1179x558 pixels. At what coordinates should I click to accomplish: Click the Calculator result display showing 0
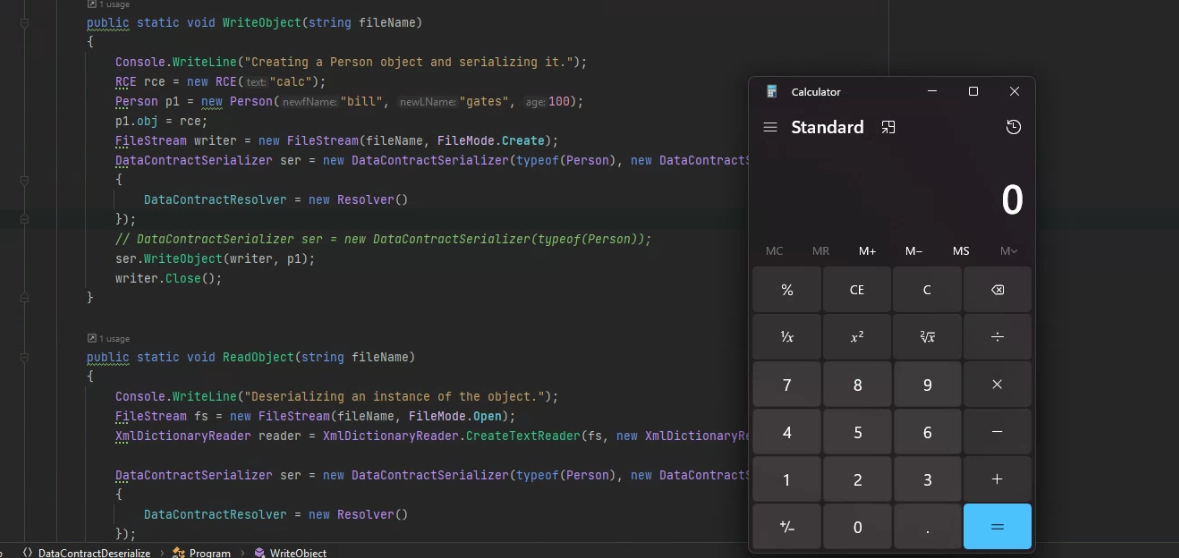pos(1011,201)
